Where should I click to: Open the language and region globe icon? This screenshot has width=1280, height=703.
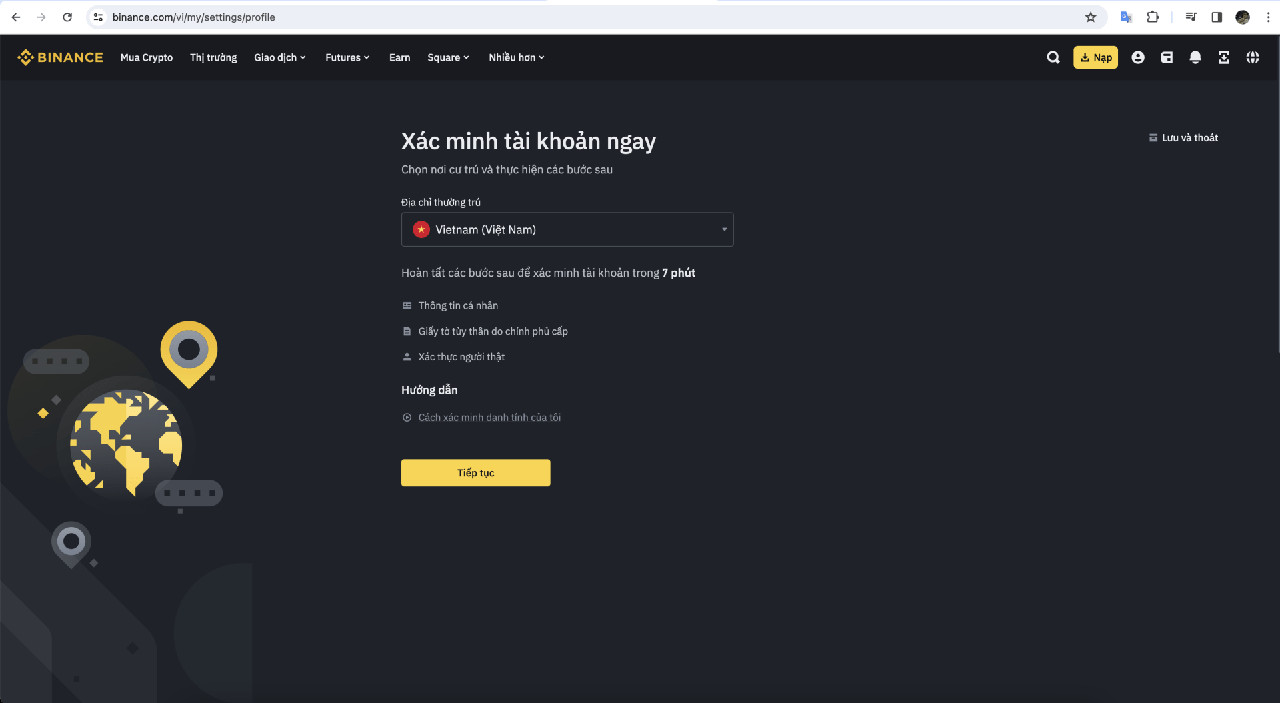(x=1252, y=57)
